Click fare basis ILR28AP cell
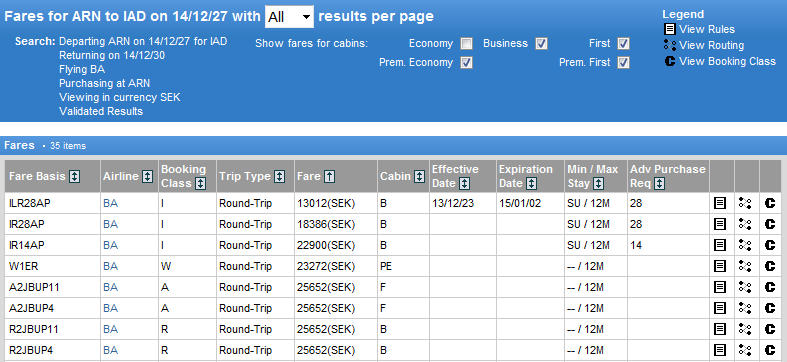 coord(53,203)
